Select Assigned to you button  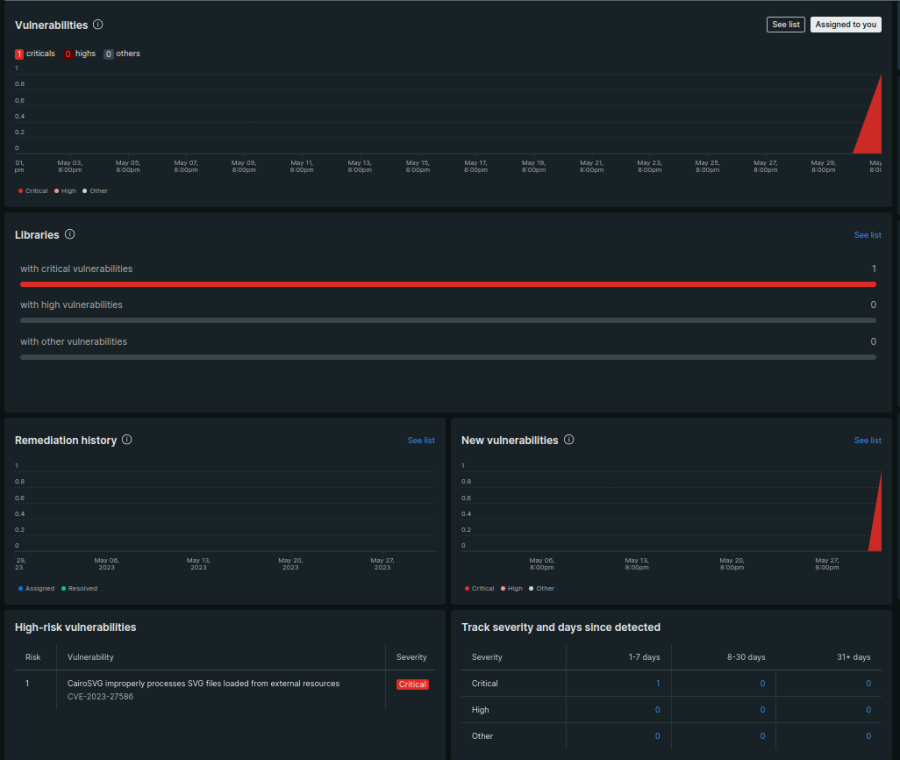(x=845, y=25)
